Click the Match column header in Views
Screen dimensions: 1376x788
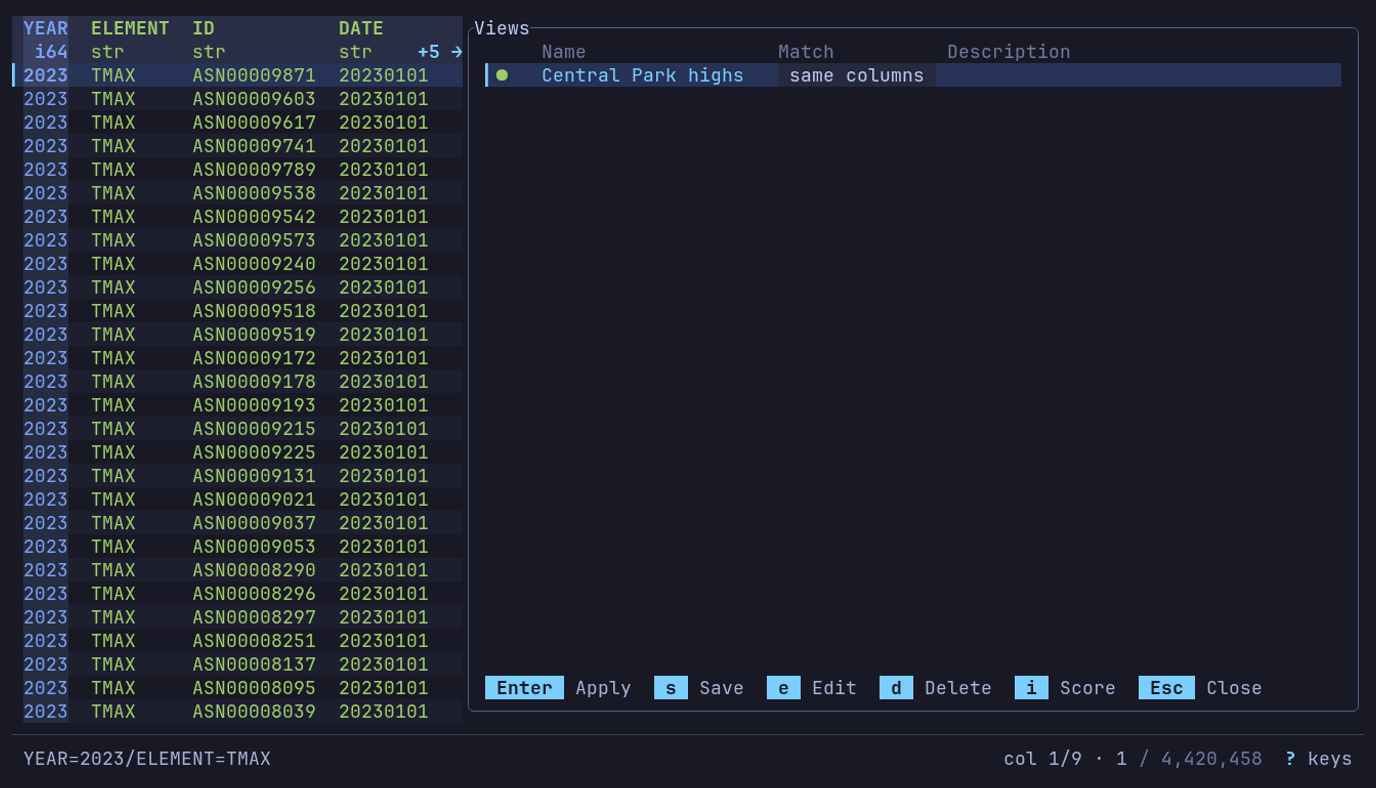point(806,52)
